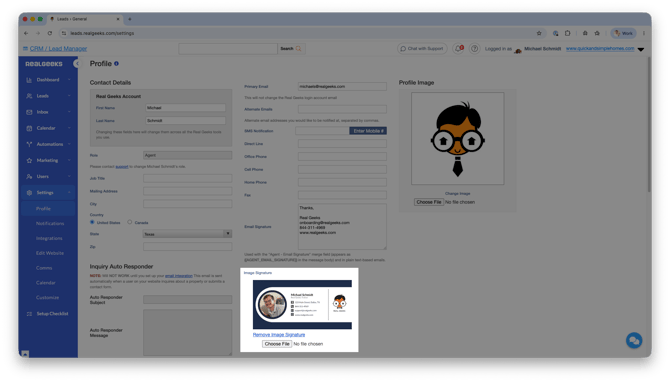Screen dimensions: 670x382
Task: Open the Edit Website settings item
Action: tap(50, 253)
